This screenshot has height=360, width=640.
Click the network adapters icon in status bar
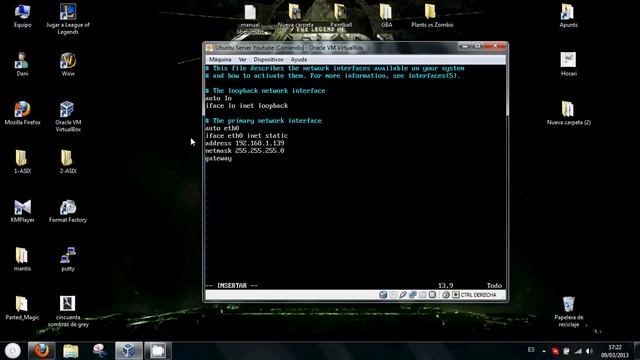pos(413,295)
